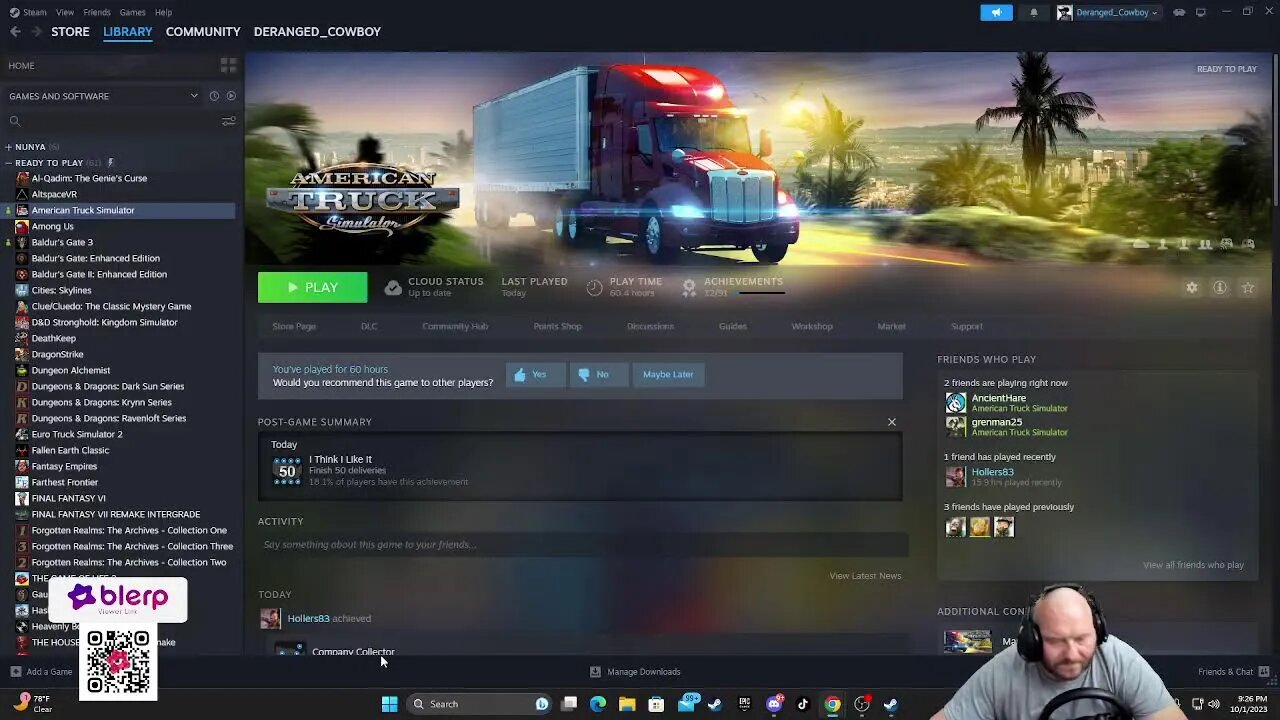
Task: Toggle the ready-to-play filter icon
Action: [231, 96]
